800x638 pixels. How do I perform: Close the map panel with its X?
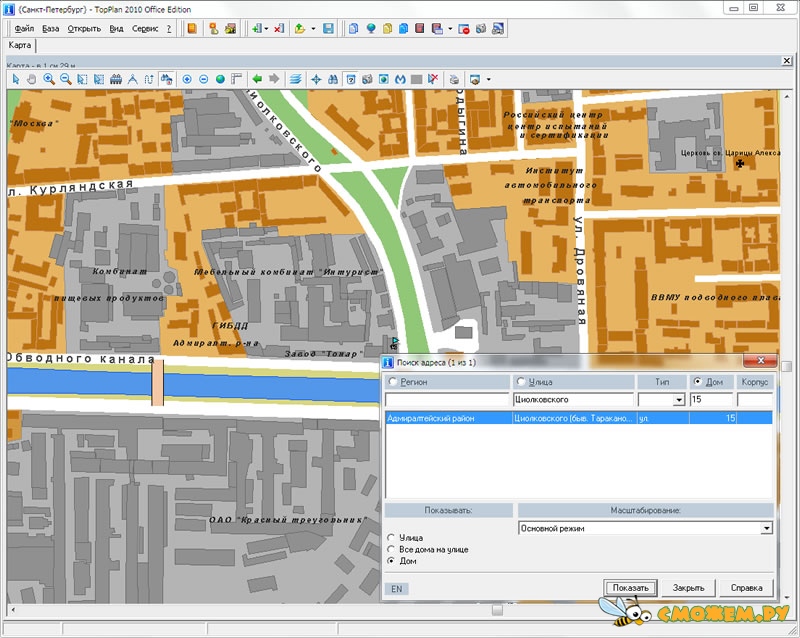787,61
